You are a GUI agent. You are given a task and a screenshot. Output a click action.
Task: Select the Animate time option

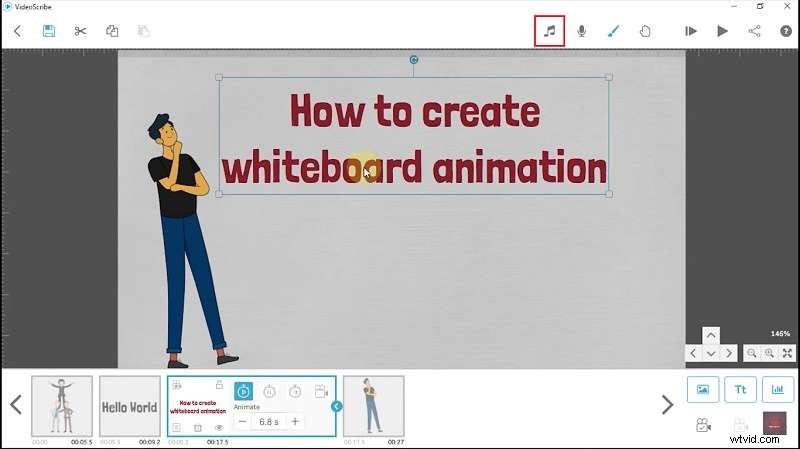click(x=243, y=391)
